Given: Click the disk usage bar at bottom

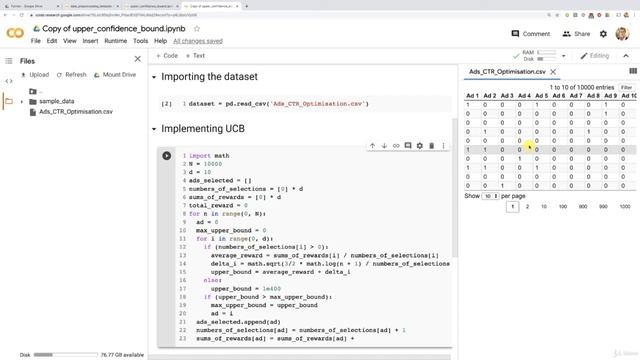Looking at the screenshot, I should click(x=66, y=355).
